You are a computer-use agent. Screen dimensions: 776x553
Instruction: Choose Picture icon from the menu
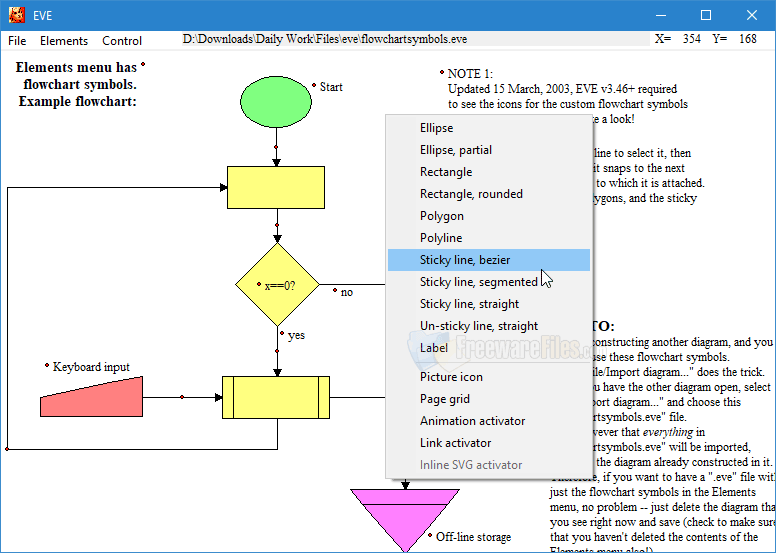coord(488,377)
